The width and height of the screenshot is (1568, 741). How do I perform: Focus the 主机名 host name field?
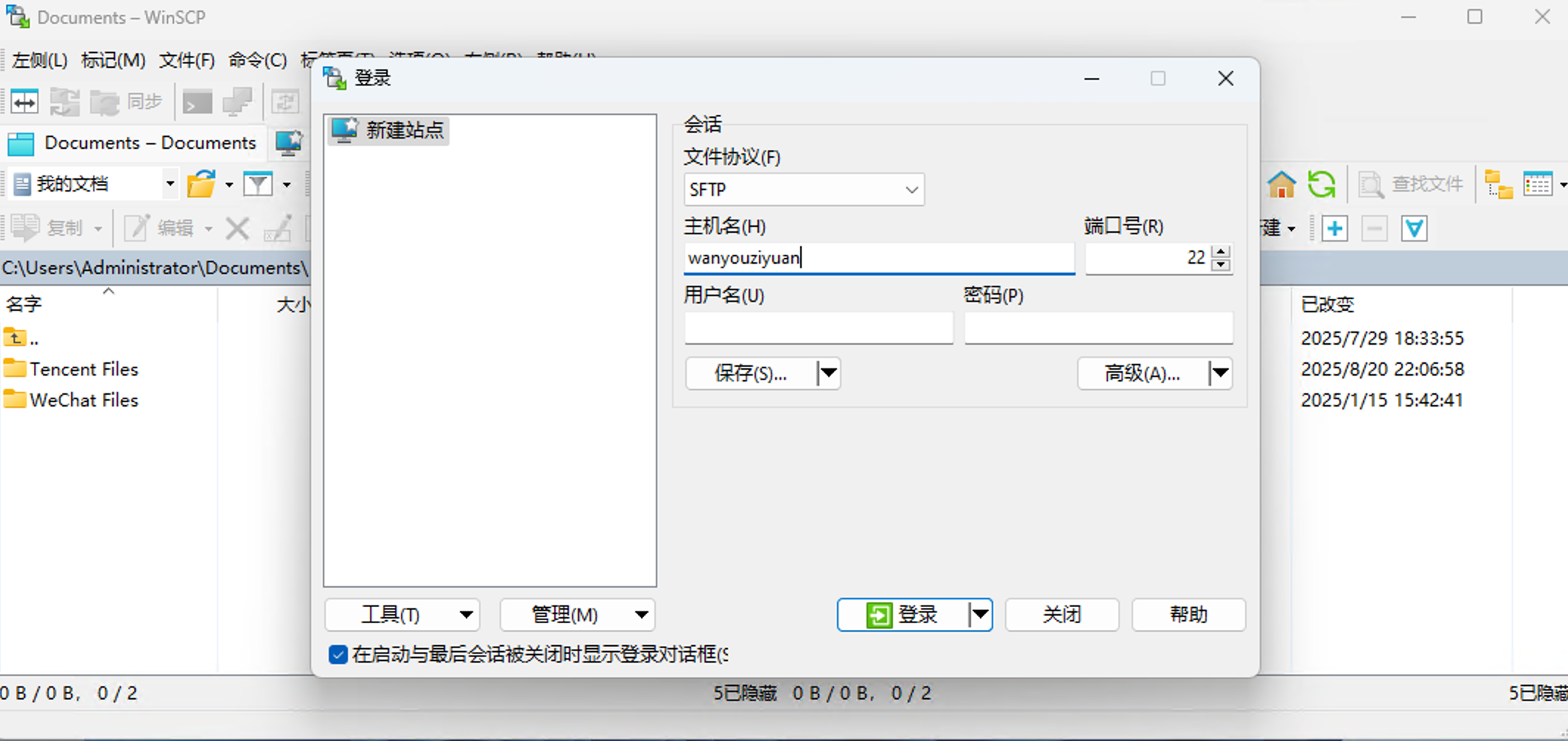tap(879, 258)
